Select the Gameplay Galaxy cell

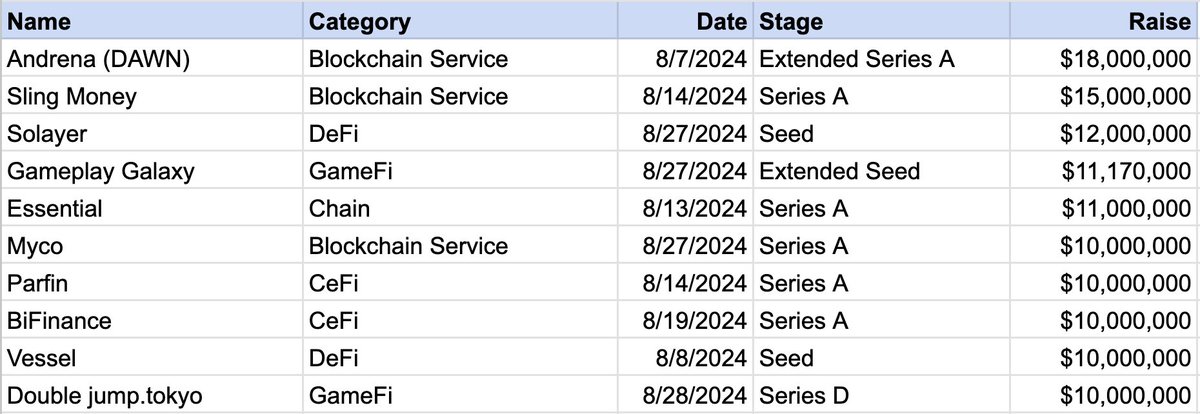coord(152,171)
